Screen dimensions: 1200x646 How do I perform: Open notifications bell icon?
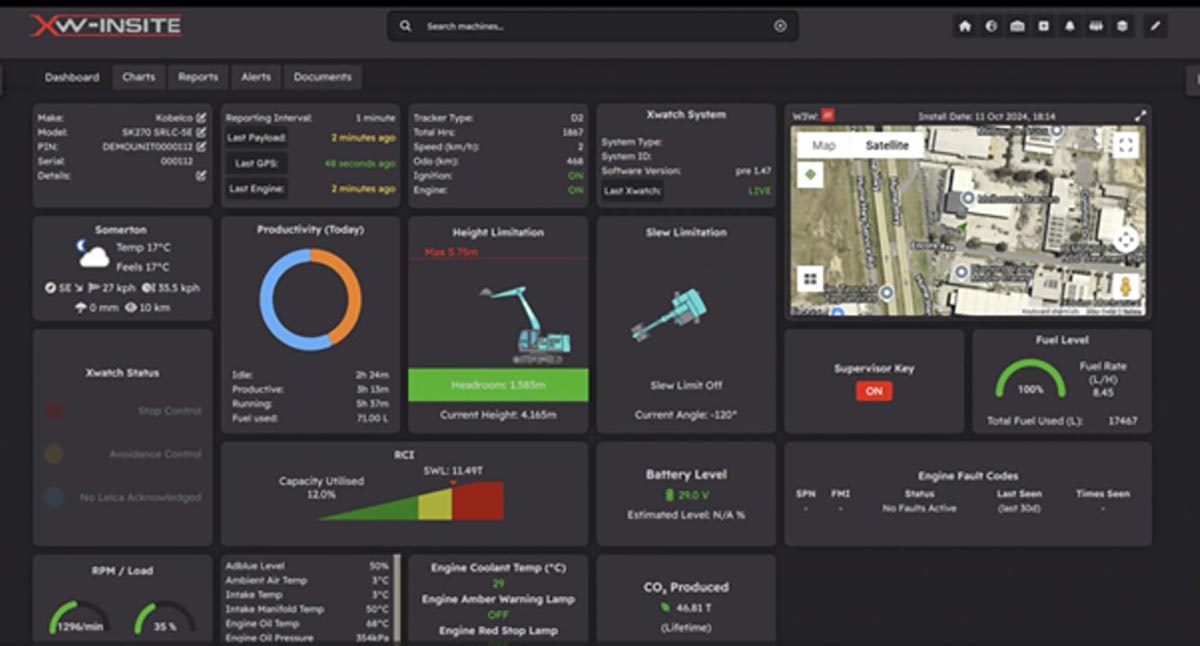point(1069,27)
